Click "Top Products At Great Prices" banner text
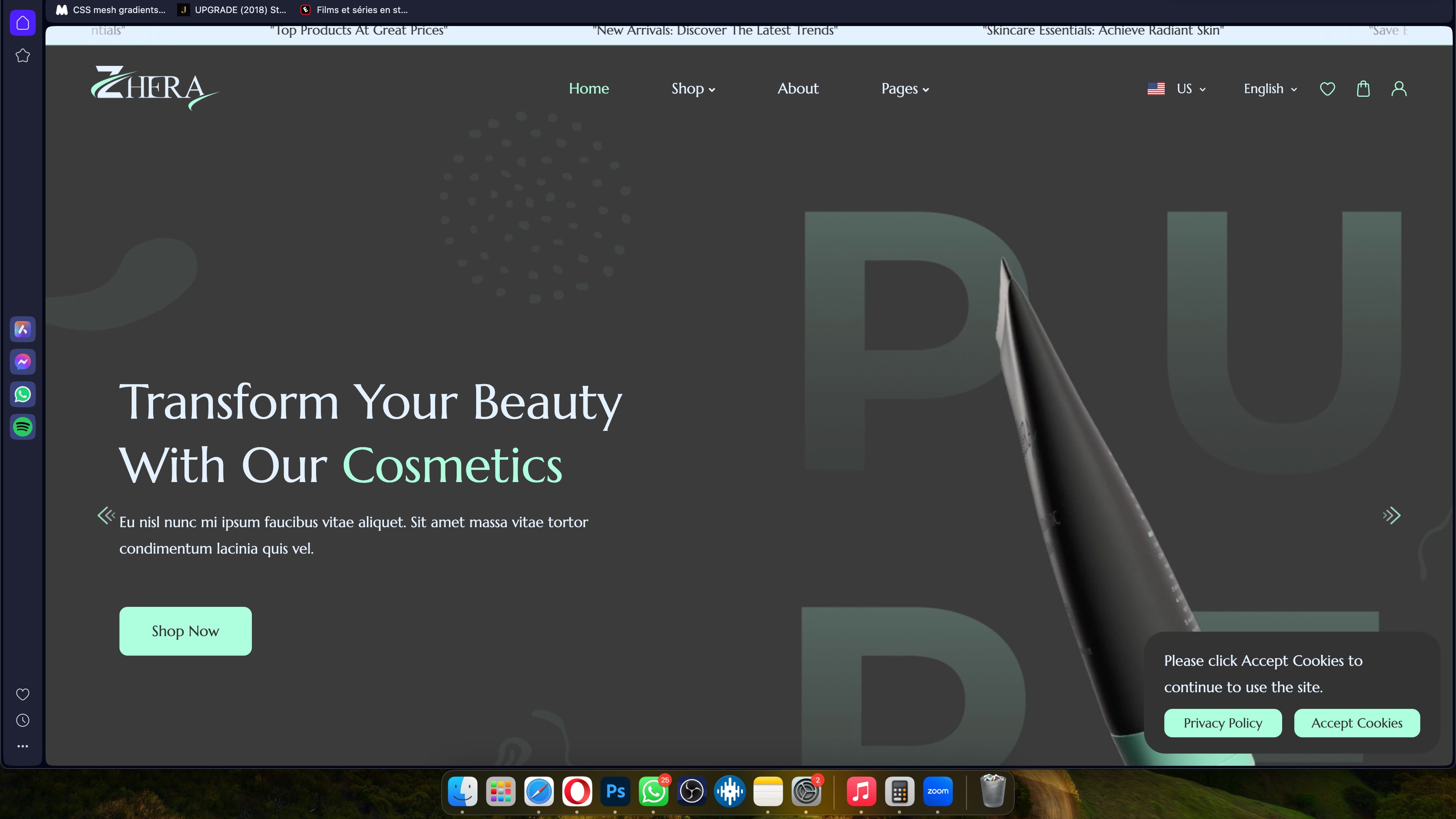Viewport: 1456px width, 819px height. click(358, 30)
